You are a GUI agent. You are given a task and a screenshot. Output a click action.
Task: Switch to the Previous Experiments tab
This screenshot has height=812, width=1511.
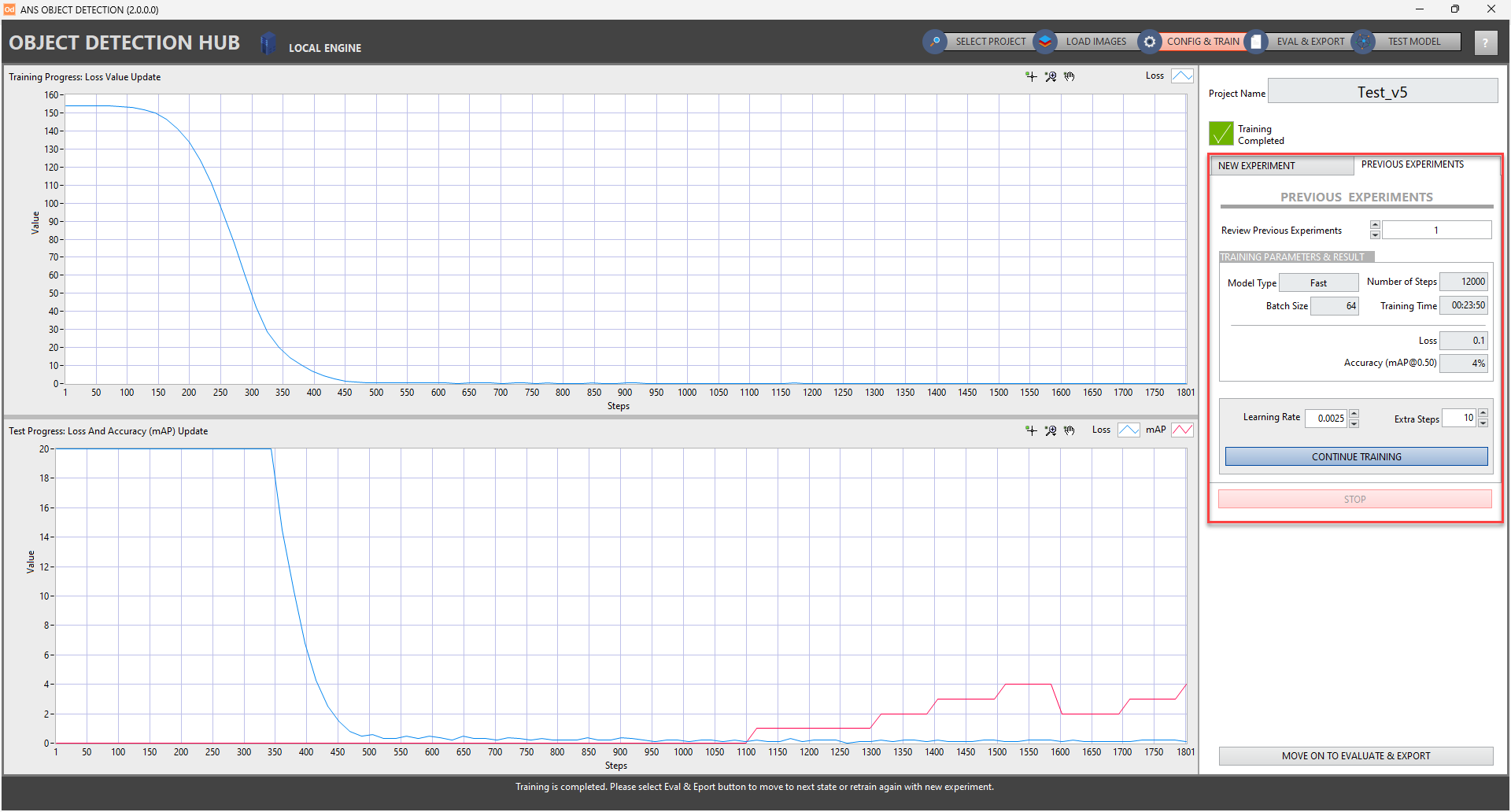pos(1413,164)
